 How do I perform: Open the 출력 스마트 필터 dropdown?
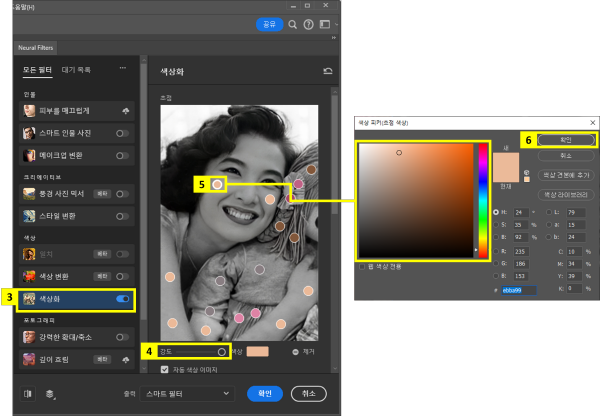point(187,394)
